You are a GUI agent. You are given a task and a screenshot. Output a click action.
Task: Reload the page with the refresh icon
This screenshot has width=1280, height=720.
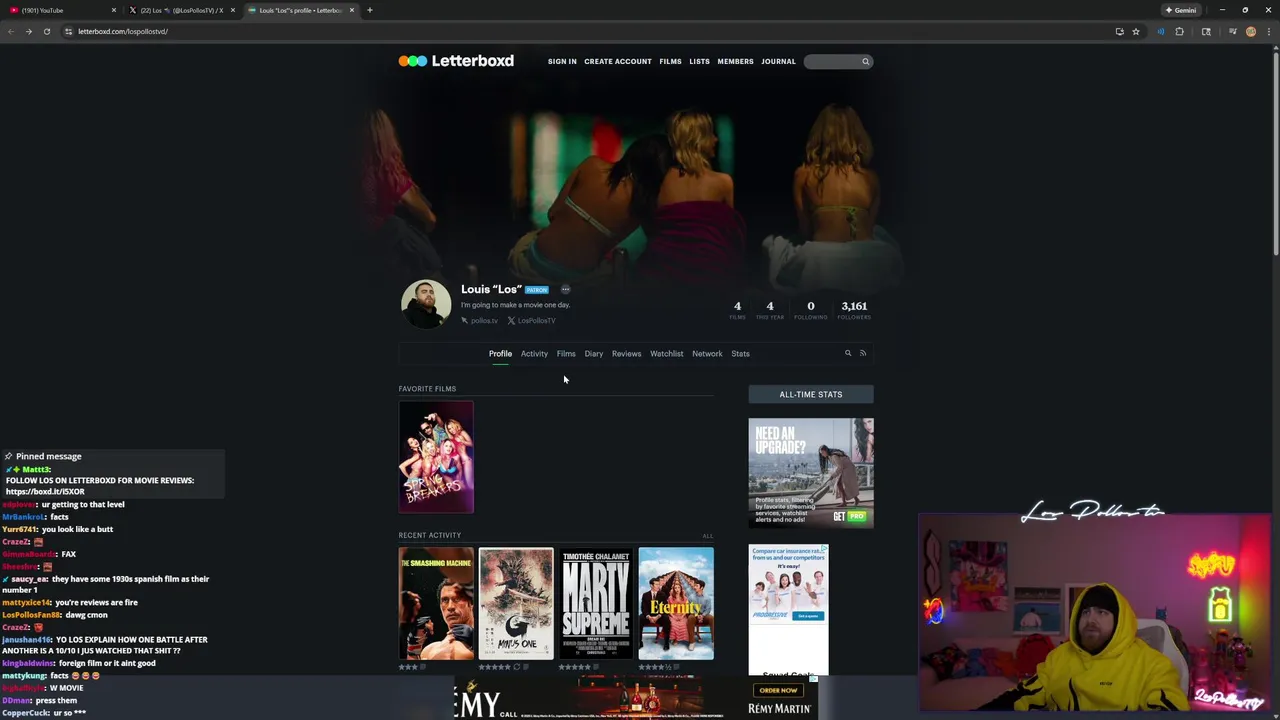pyautogui.click(x=46, y=31)
